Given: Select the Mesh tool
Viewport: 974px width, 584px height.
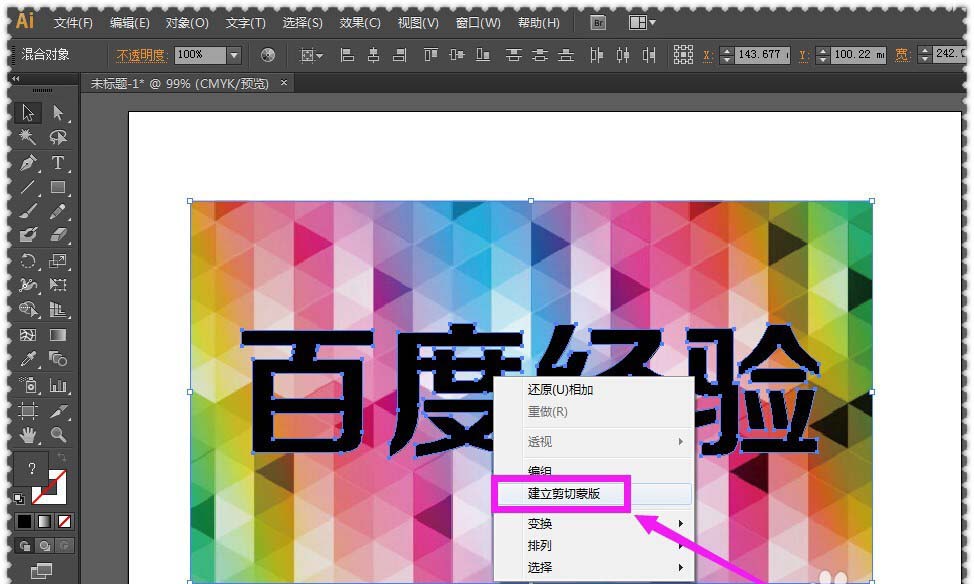Looking at the screenshot, I should 27,335.
